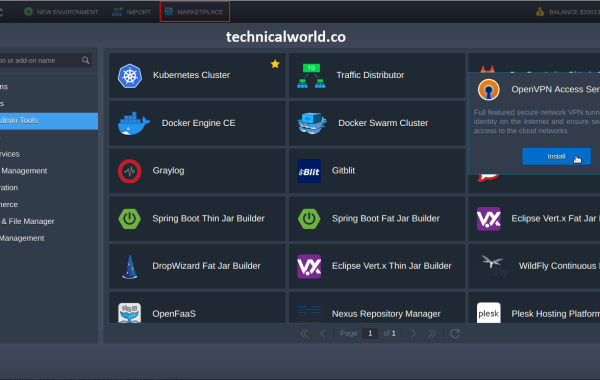The width and height of the screenshot is (600, 380).
Task: Install the OpenVPN Access Server
Action: 556,157
